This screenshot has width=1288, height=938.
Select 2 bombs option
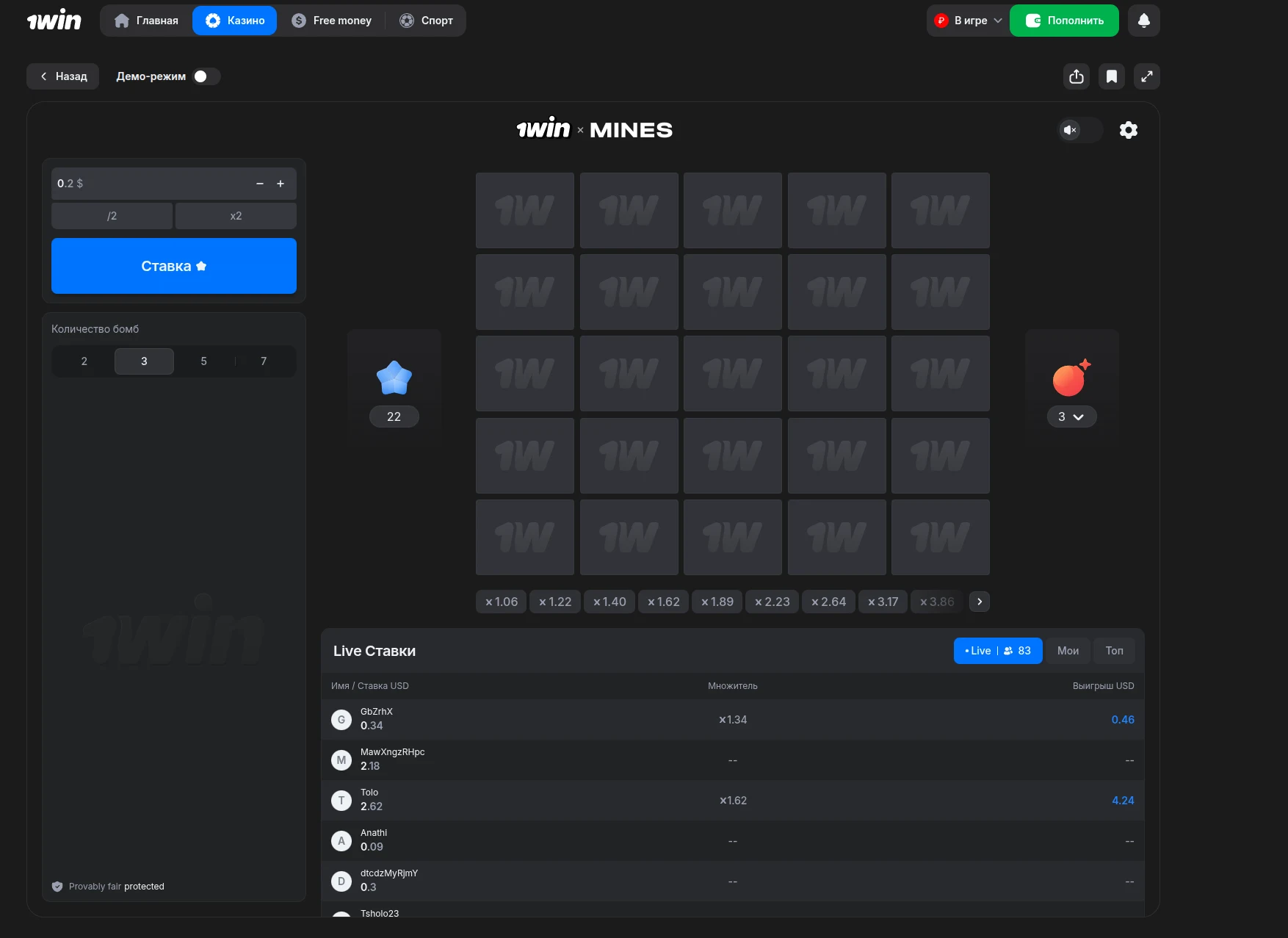(x=84, y=361)
